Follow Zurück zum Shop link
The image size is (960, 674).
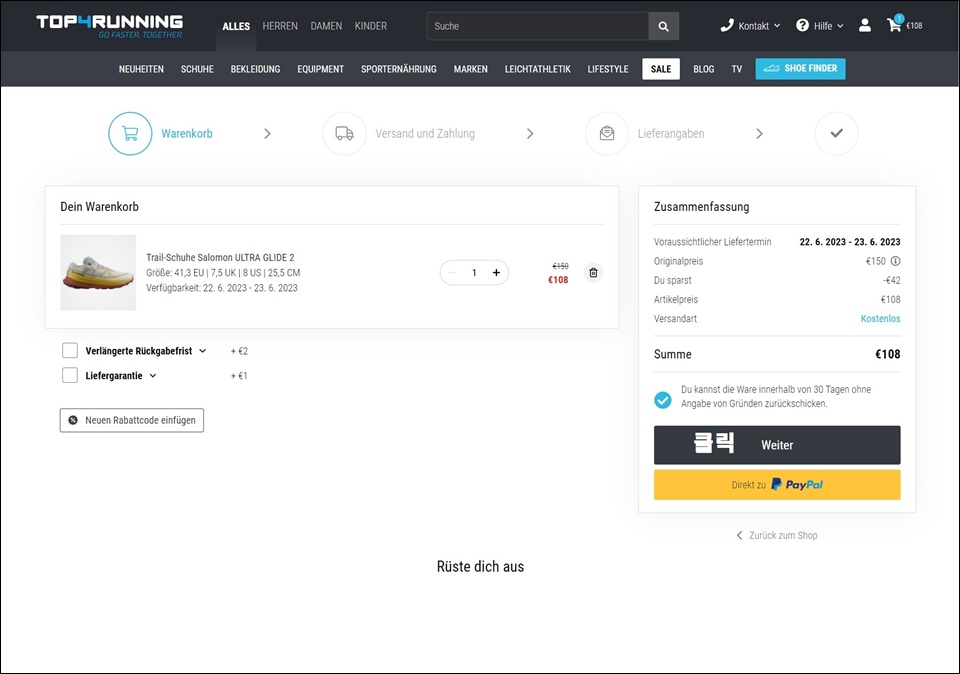(777, 535)
